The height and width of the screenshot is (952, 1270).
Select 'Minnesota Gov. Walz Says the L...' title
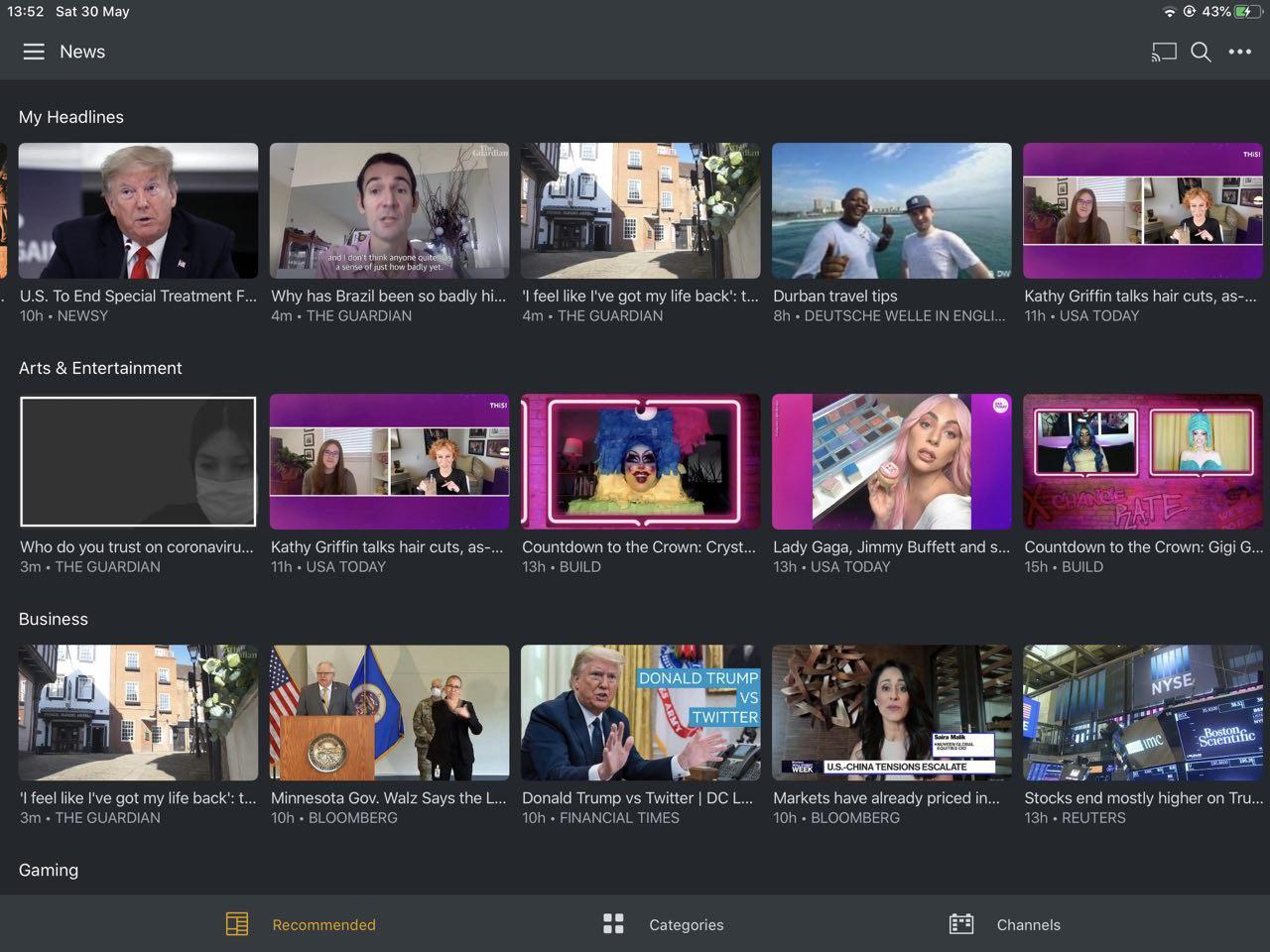[x=389, y=797]
